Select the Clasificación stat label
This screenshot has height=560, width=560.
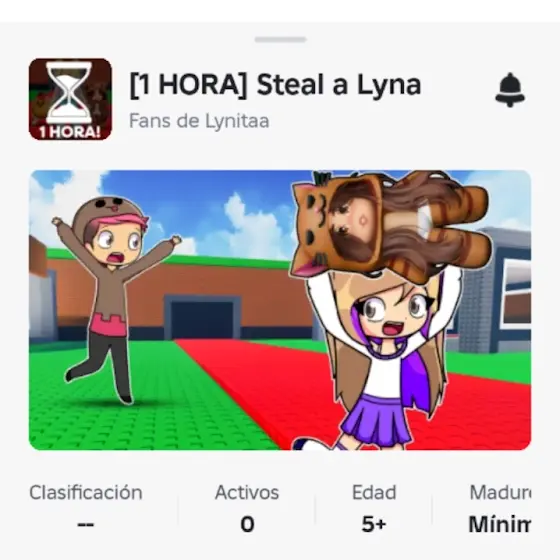click(x=86, y=492)
